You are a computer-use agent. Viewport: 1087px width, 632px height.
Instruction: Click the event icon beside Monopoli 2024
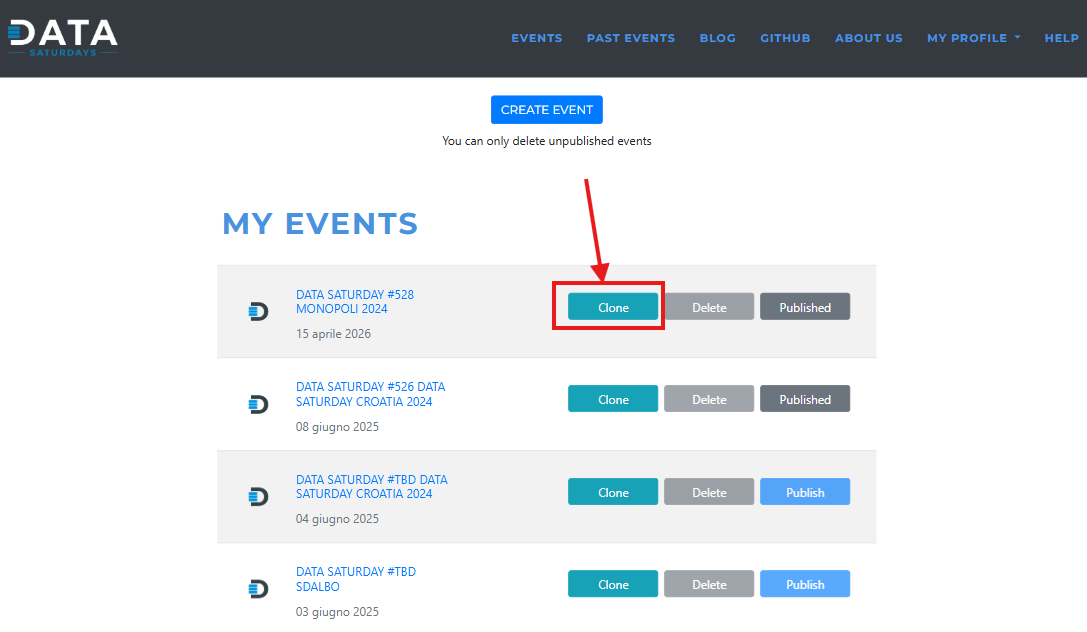coord(259,312)
